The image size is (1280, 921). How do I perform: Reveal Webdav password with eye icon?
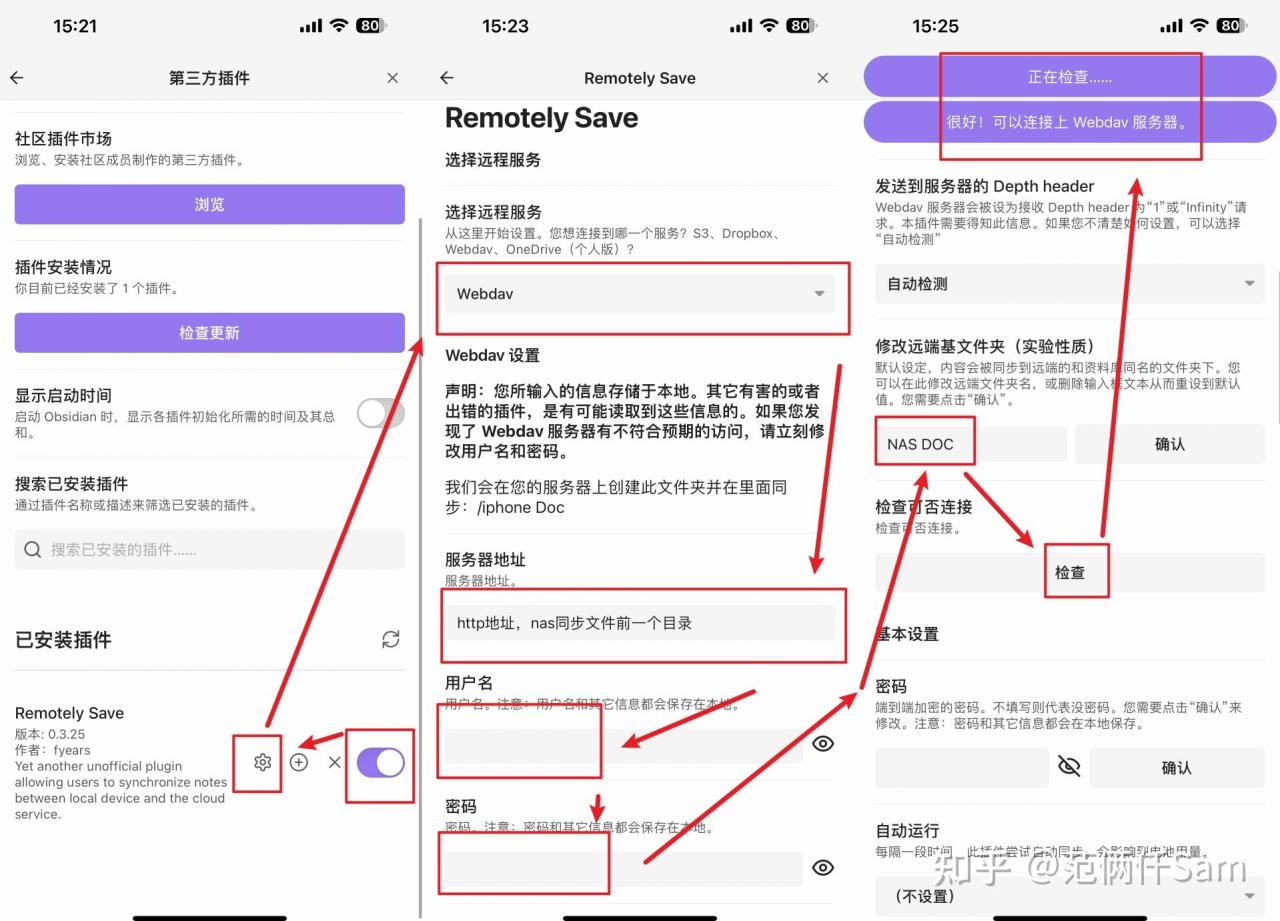[823, 867]
